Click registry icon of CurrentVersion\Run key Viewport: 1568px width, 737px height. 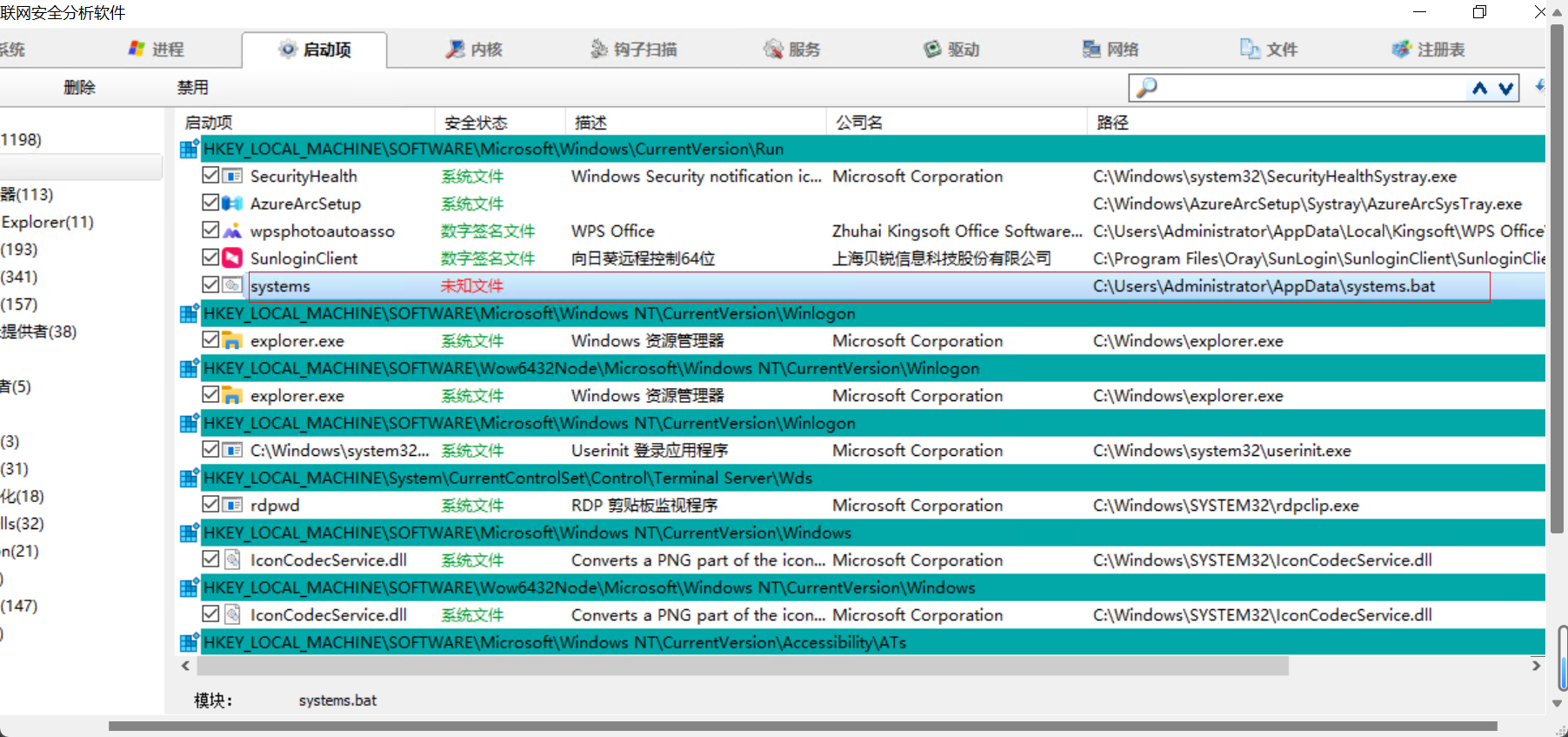click(189, 150)
